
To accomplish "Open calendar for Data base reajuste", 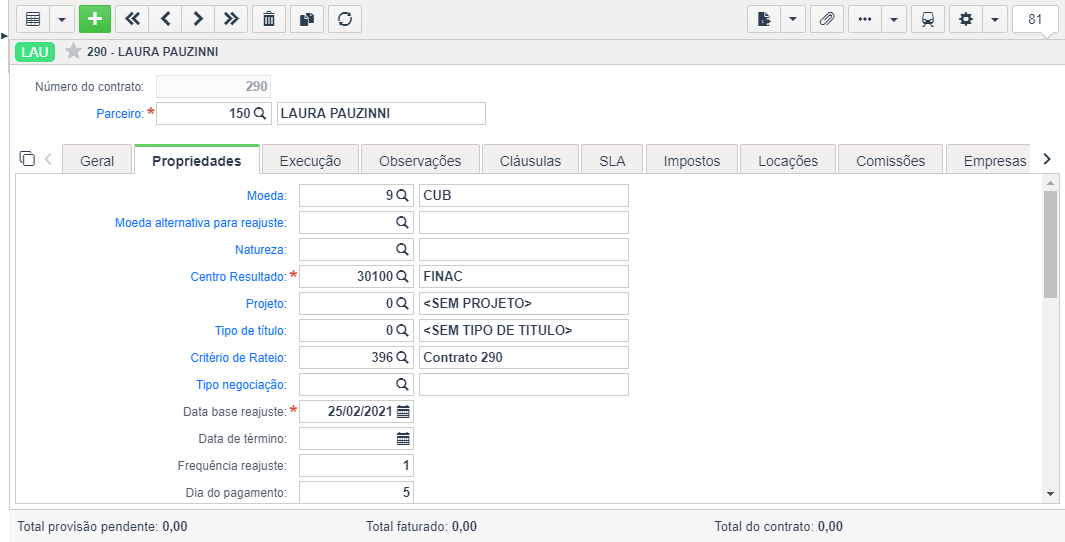I will [x=403, y=412].
